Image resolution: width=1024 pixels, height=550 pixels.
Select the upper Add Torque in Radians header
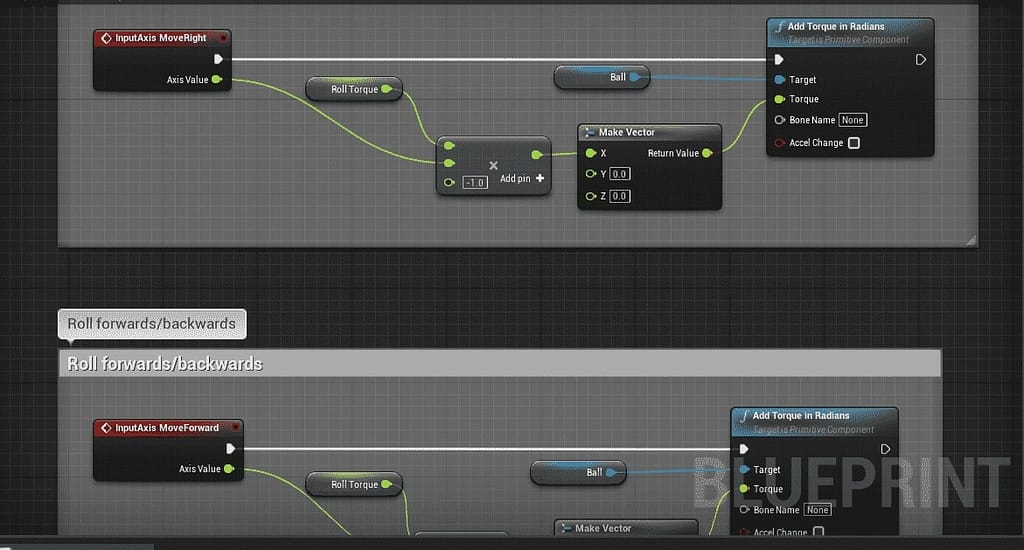pyautogui.click(x=850, y=32)
